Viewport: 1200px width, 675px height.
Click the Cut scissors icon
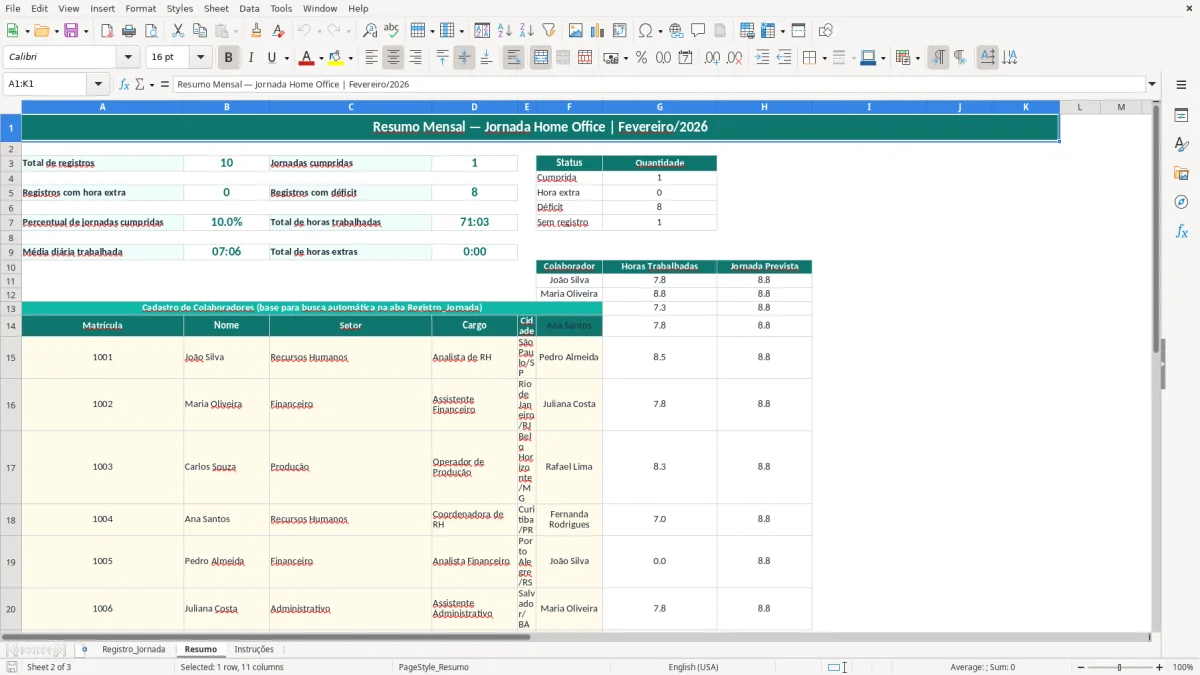tap(178, 31)
